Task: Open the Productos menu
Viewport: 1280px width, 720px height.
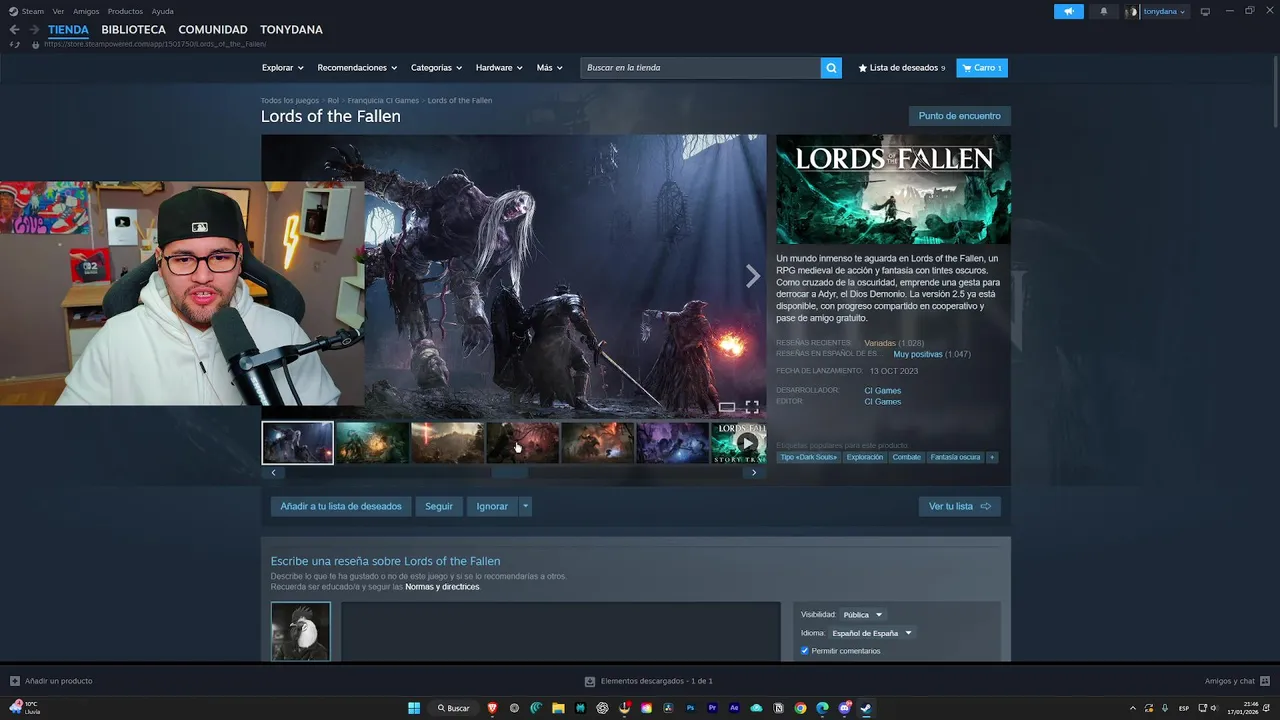Action: [125, 11]
